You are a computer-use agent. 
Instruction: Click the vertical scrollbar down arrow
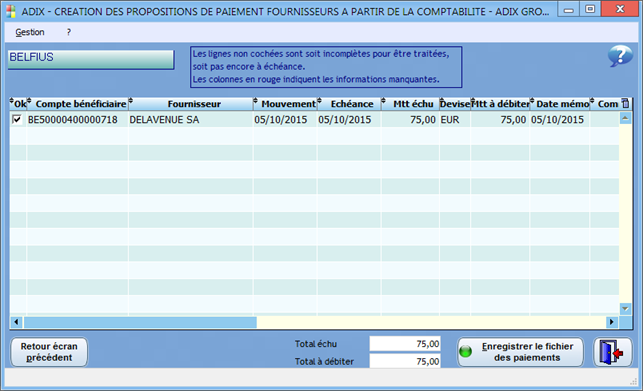pyautogui.click(x=625, y=309)
